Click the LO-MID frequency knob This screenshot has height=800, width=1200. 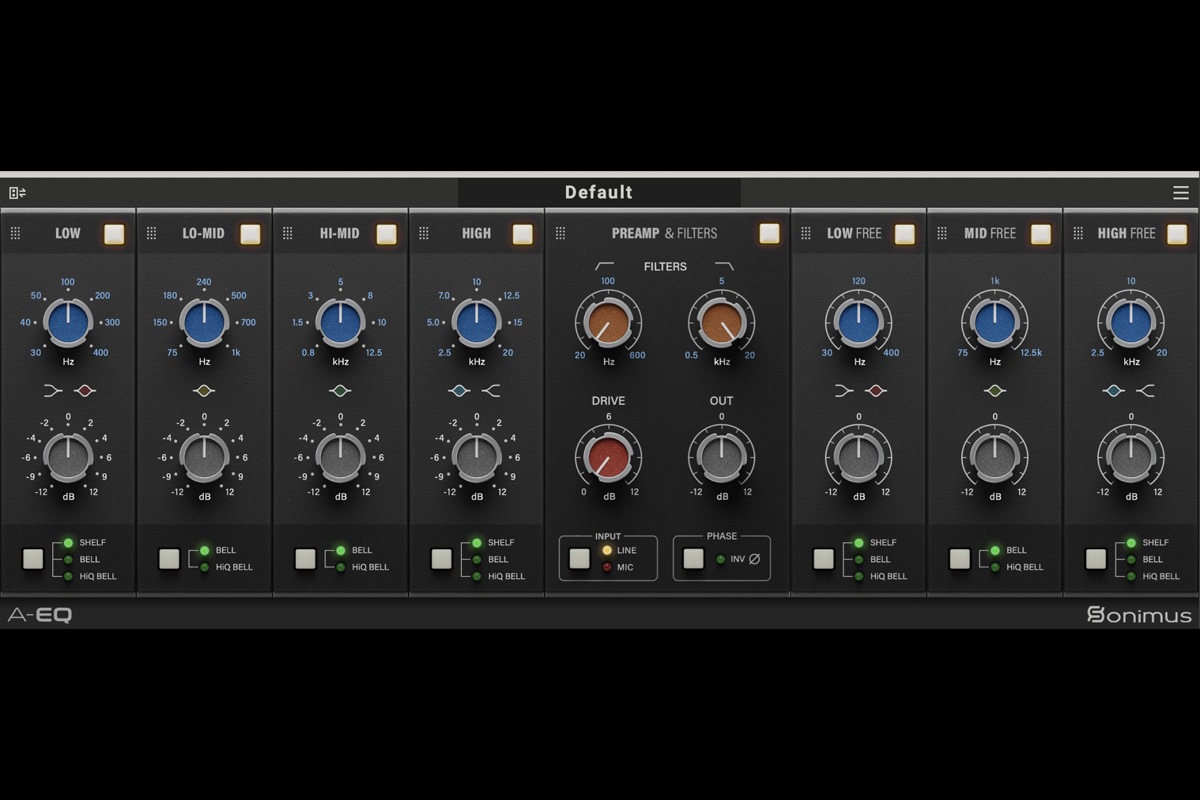[204, 323]
